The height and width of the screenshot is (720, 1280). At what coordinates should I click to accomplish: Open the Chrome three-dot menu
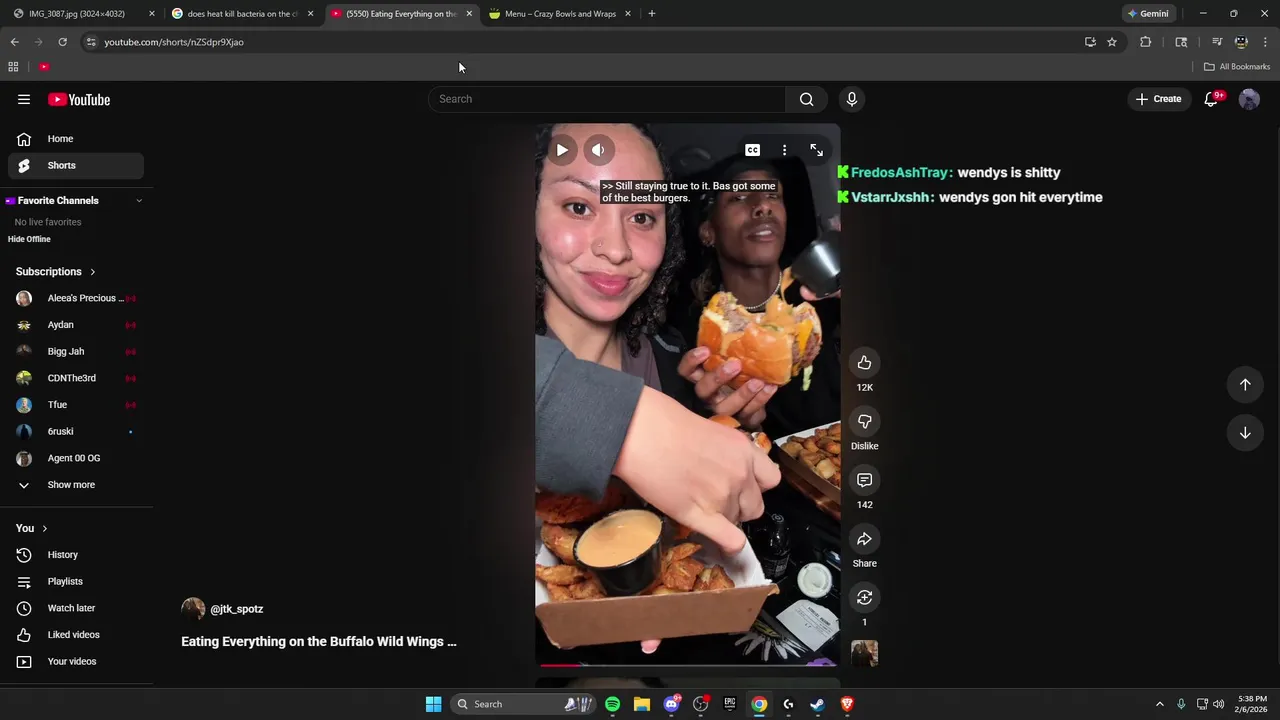tap(1265, 42)
